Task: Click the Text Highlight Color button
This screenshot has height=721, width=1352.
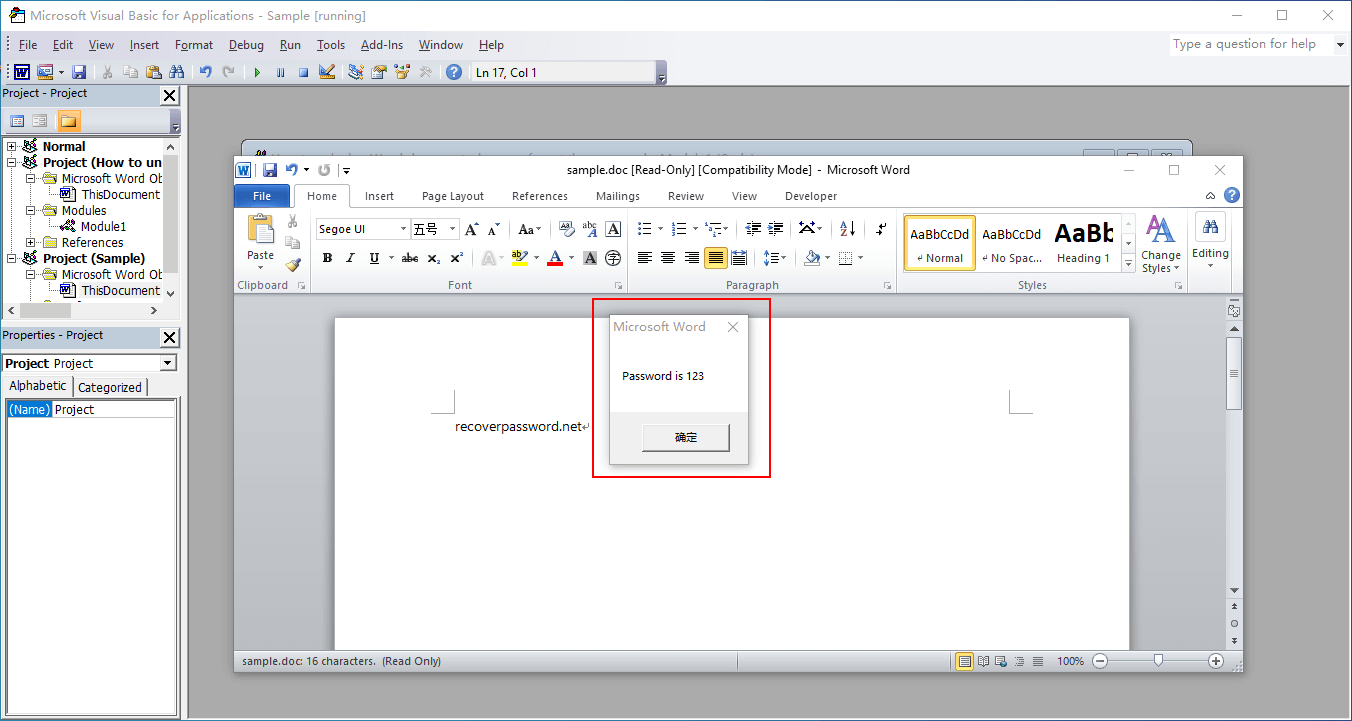Action: pyautogui.click(x=519, y=258)
